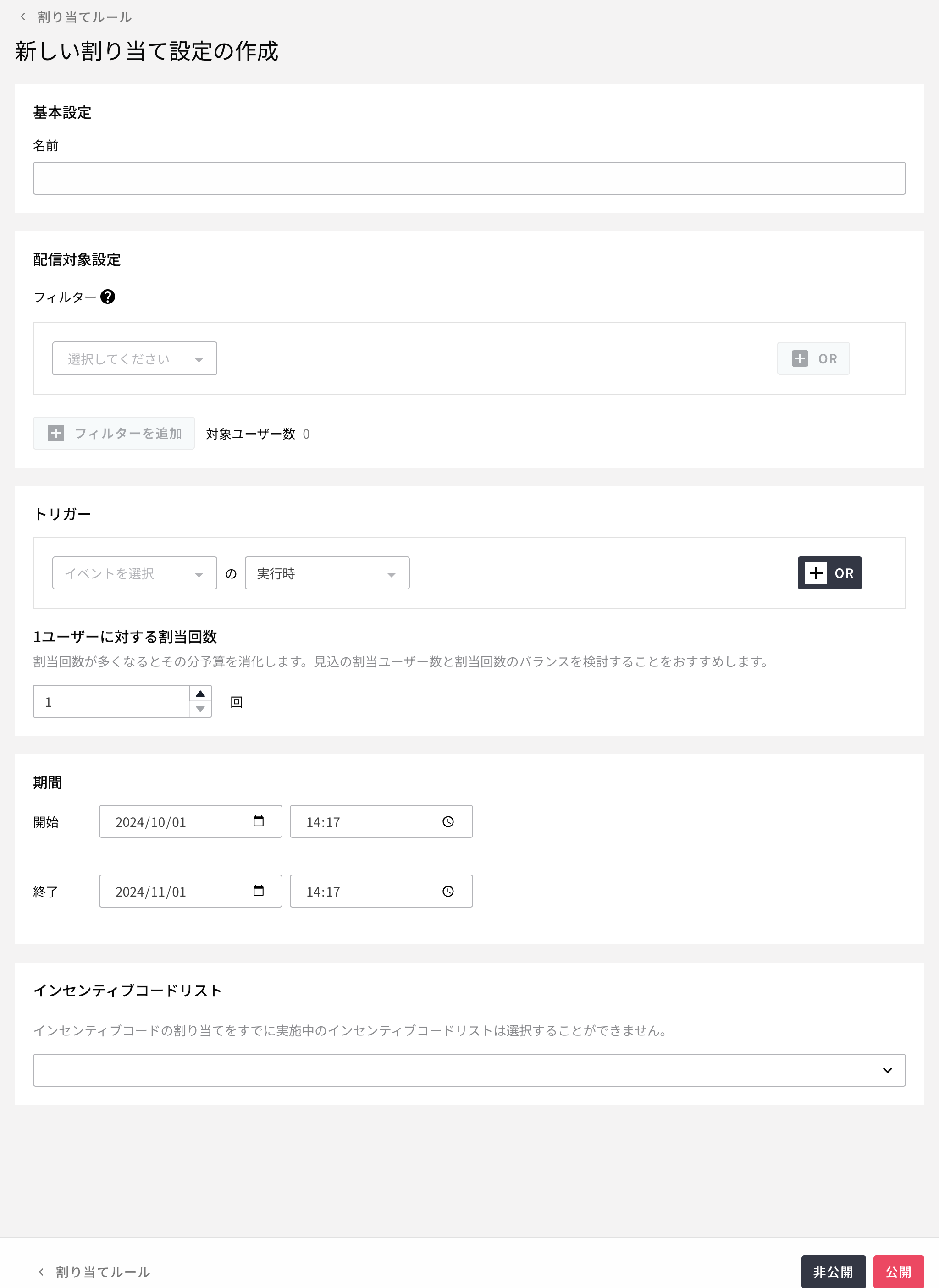Increase 割当回数 with the up arrow
This screenshot has height=1288, width=939.
(x=200, y=694)
